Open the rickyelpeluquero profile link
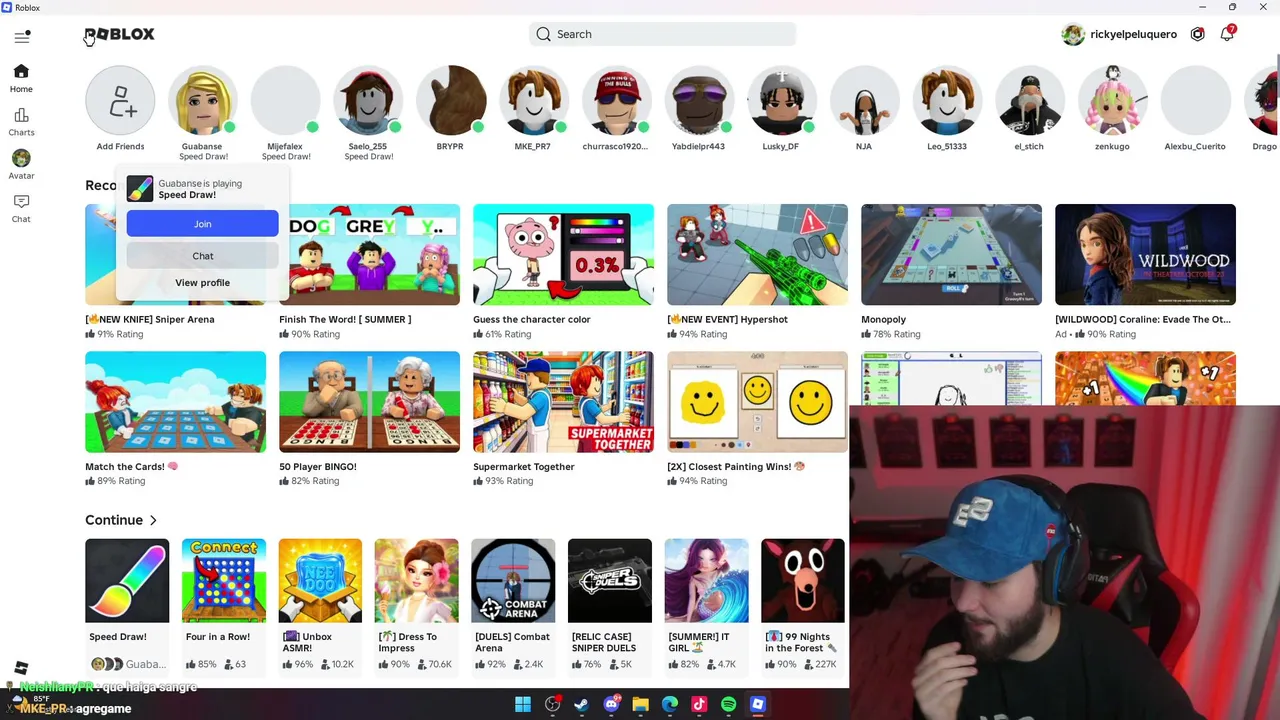Image resolution: width=1280 pixels, height=720 pixels. click(x=1119, y=34)
